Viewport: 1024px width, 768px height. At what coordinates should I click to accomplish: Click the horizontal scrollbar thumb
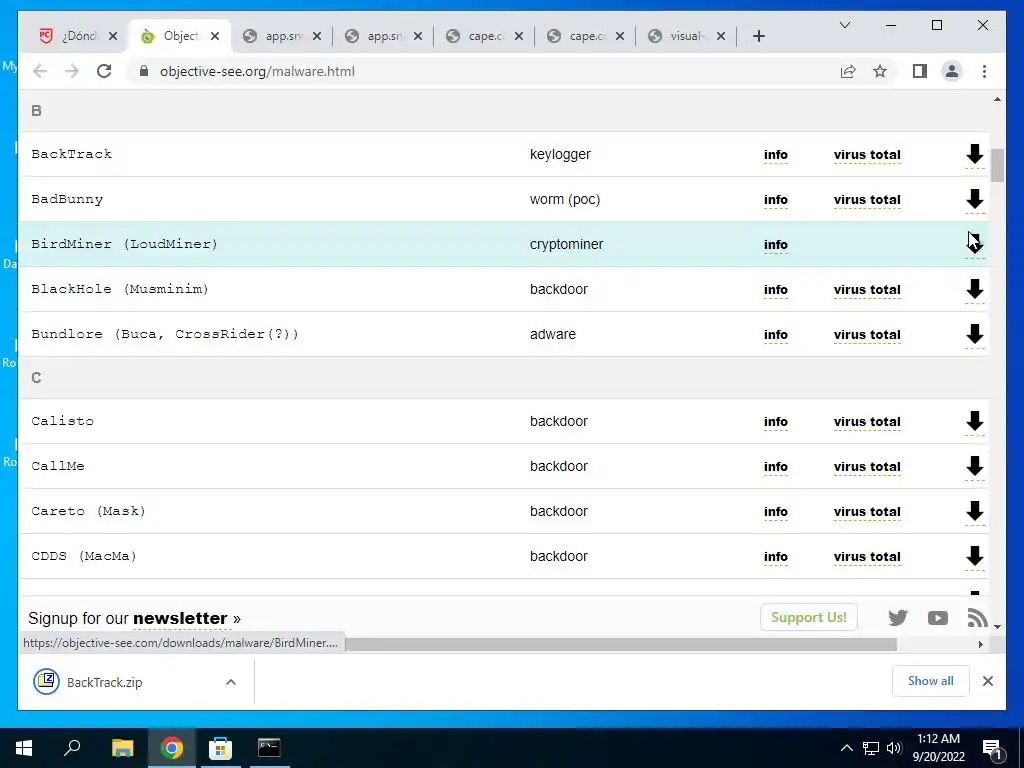point(620,645)
